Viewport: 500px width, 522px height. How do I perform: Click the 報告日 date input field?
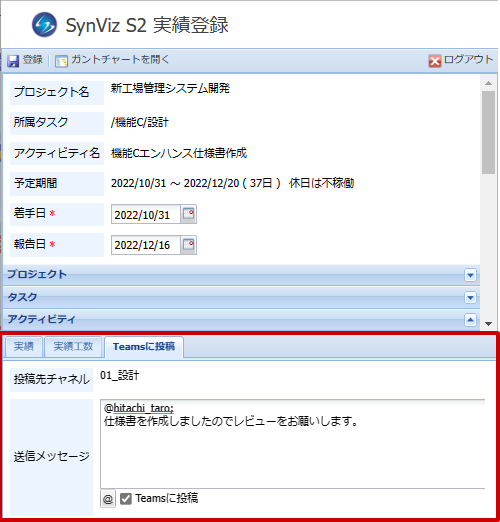point(146,245)
